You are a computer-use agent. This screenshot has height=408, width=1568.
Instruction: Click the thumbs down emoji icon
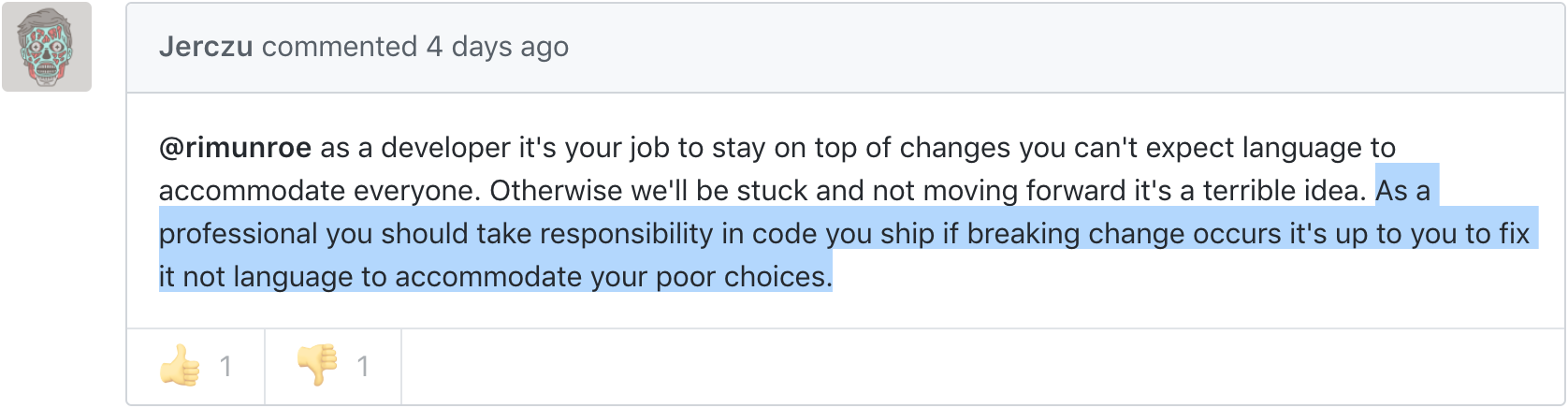click(x=317, y=366)
